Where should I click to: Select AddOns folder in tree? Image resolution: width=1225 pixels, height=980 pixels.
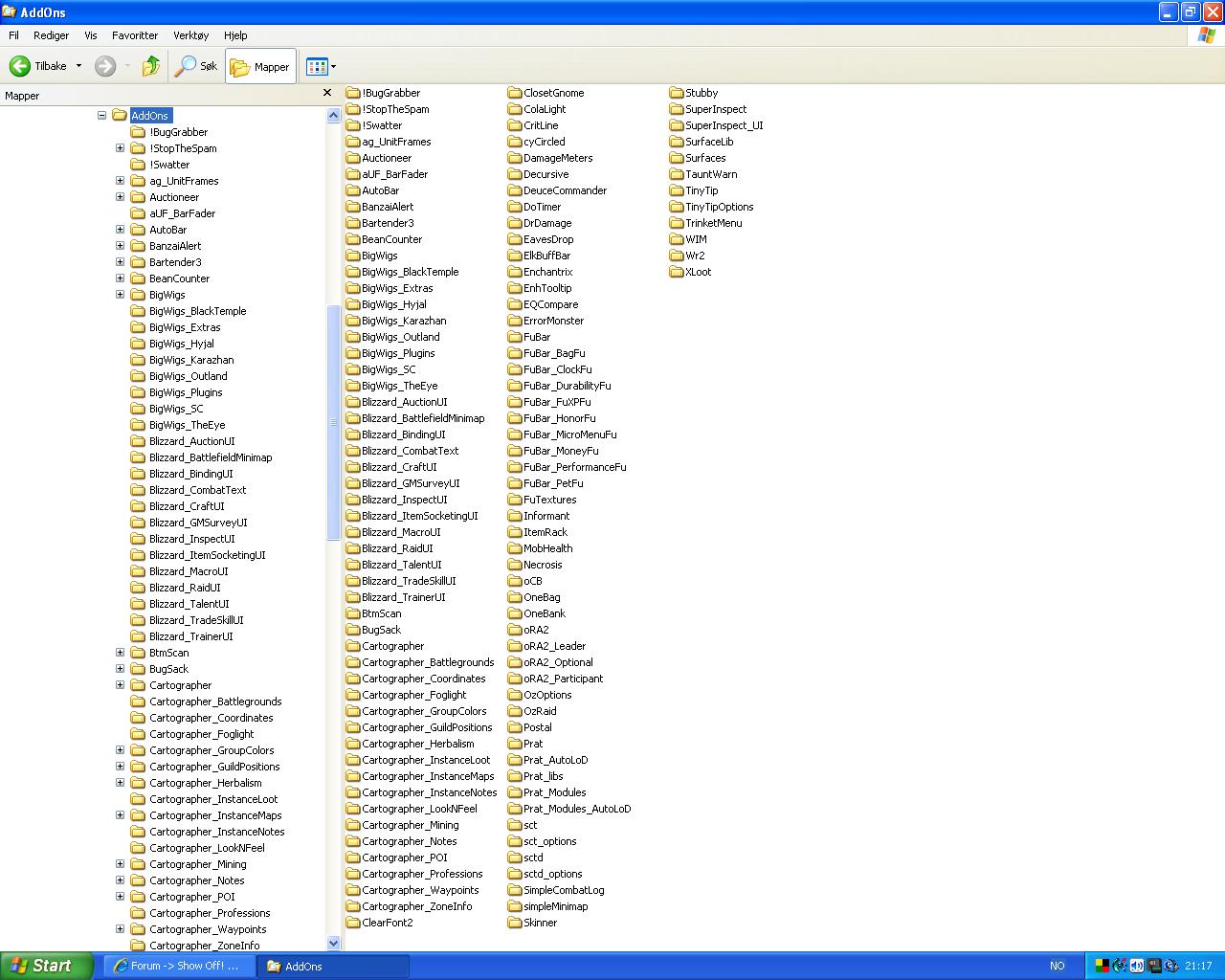tap(149, 116)
